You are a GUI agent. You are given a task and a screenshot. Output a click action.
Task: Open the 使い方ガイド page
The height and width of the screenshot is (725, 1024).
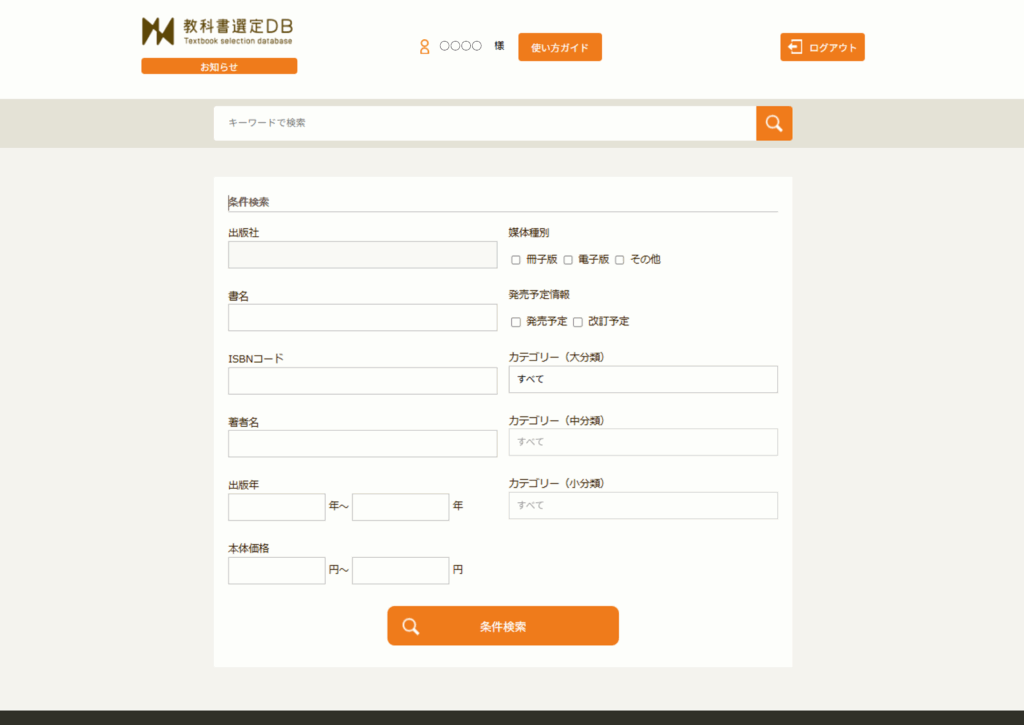(559, 46)
